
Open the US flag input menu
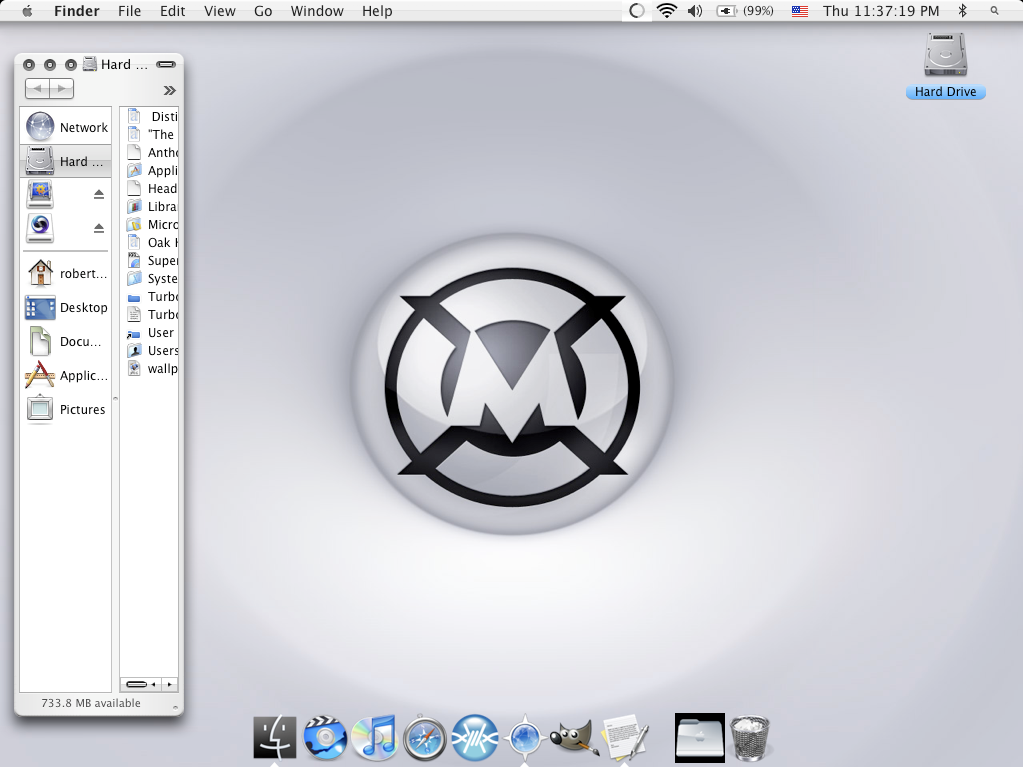pyautogui.click(x=800, y=11)
